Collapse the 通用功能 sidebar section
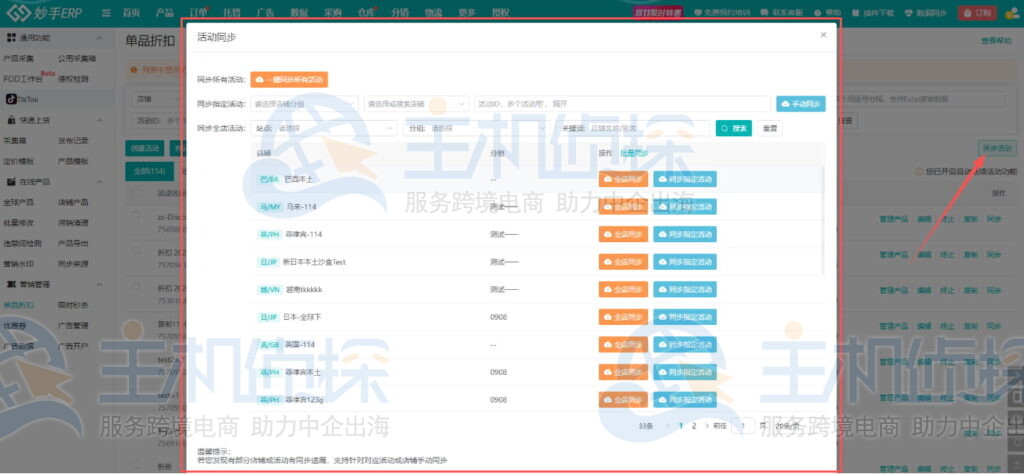 coord(99,39)
